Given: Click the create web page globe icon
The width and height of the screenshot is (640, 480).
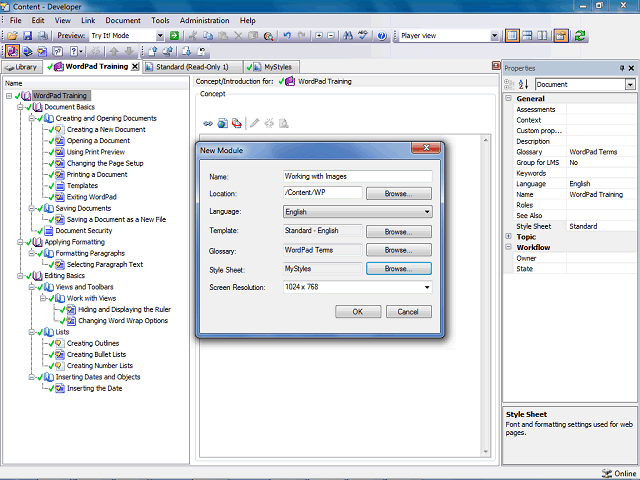Looking at the screenshot, I should pos(222,123).
